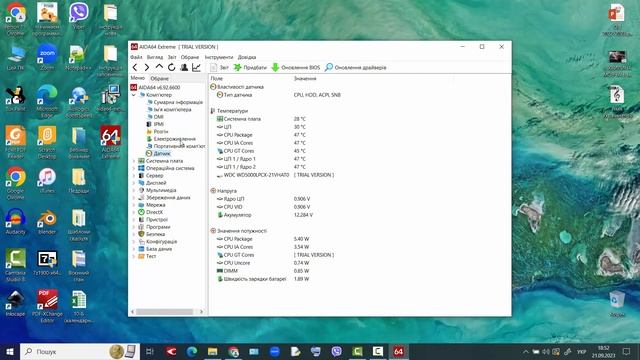This screenshot has height=360, width=640.
Task: Expand the DirectX tree node
Action: [134, 212]
